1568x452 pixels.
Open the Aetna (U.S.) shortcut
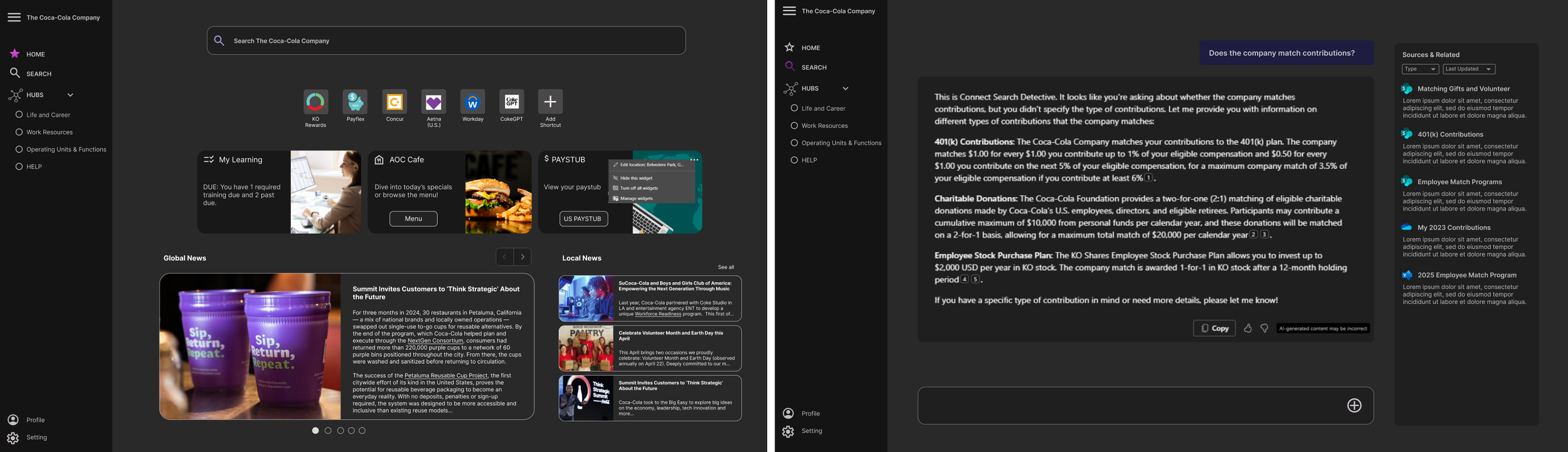[x=433, y=102]
